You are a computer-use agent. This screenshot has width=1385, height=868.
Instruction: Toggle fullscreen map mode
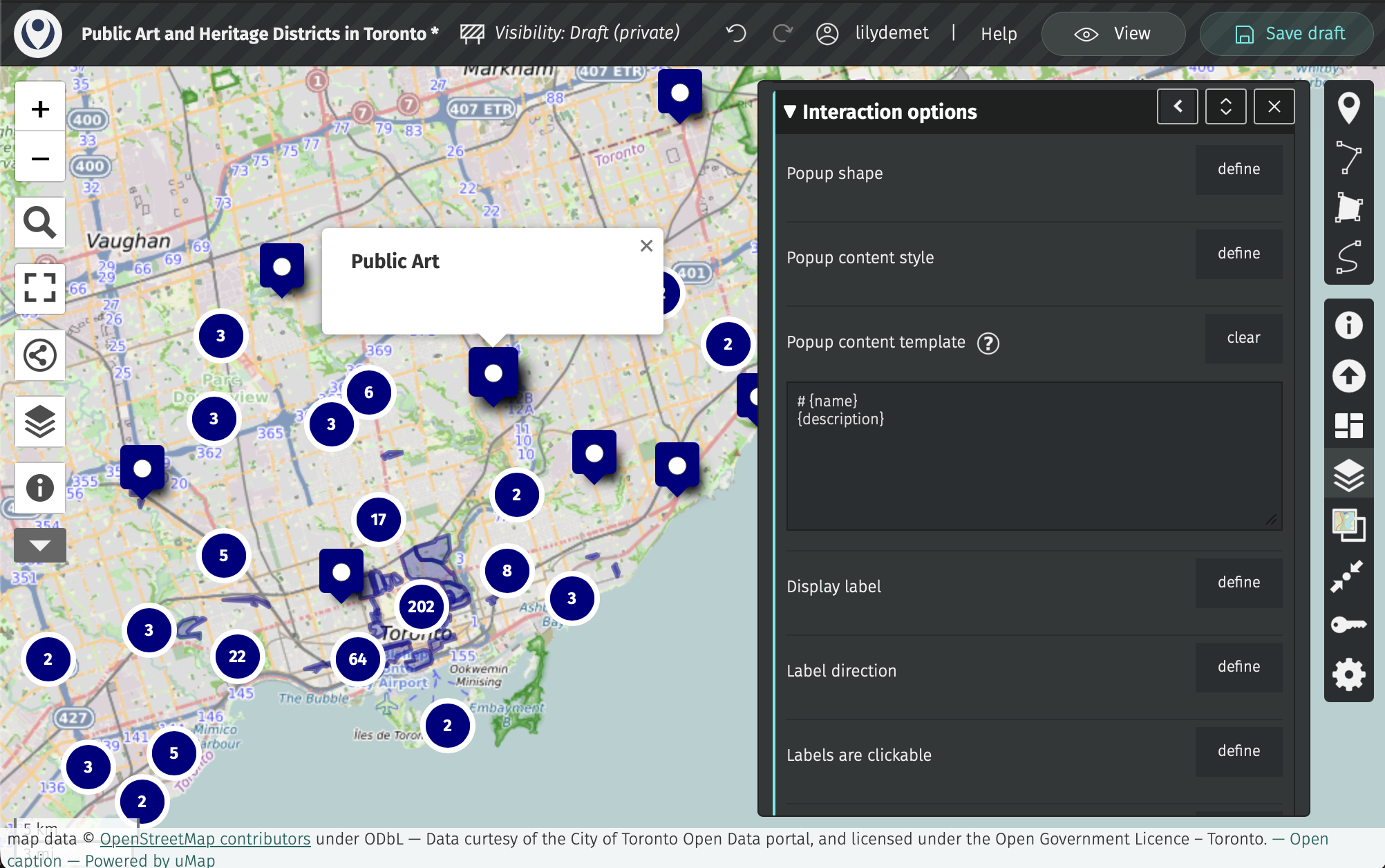pos(40,287)
